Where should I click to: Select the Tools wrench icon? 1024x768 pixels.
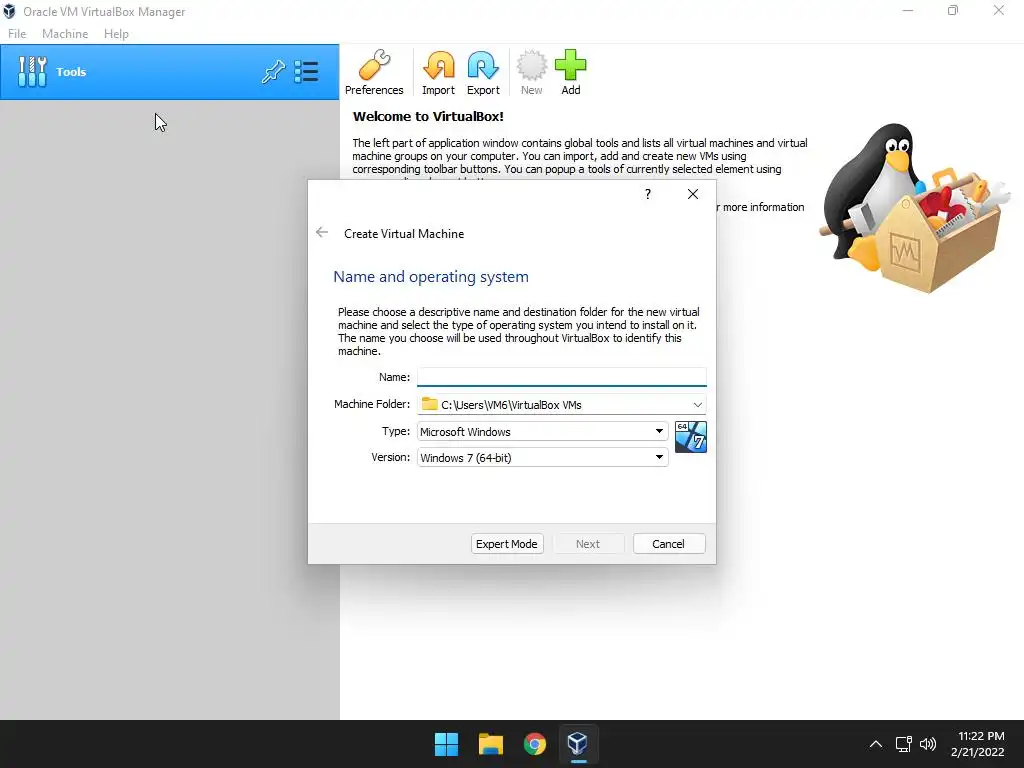tap(32, 72)
